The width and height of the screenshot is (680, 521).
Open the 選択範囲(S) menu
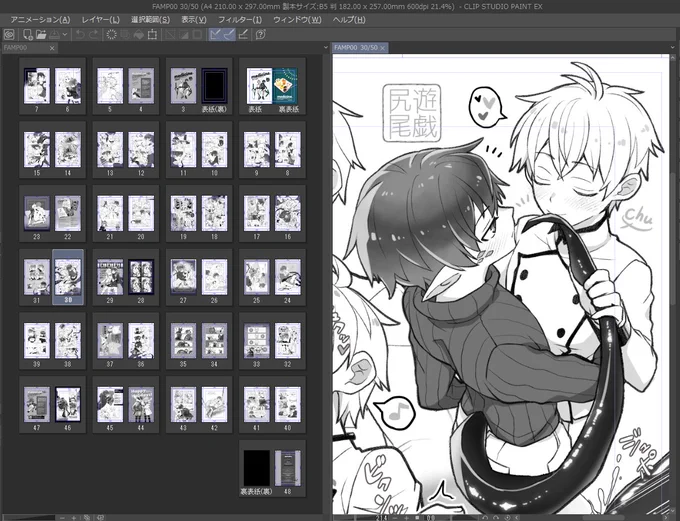(x=150, y=20)
